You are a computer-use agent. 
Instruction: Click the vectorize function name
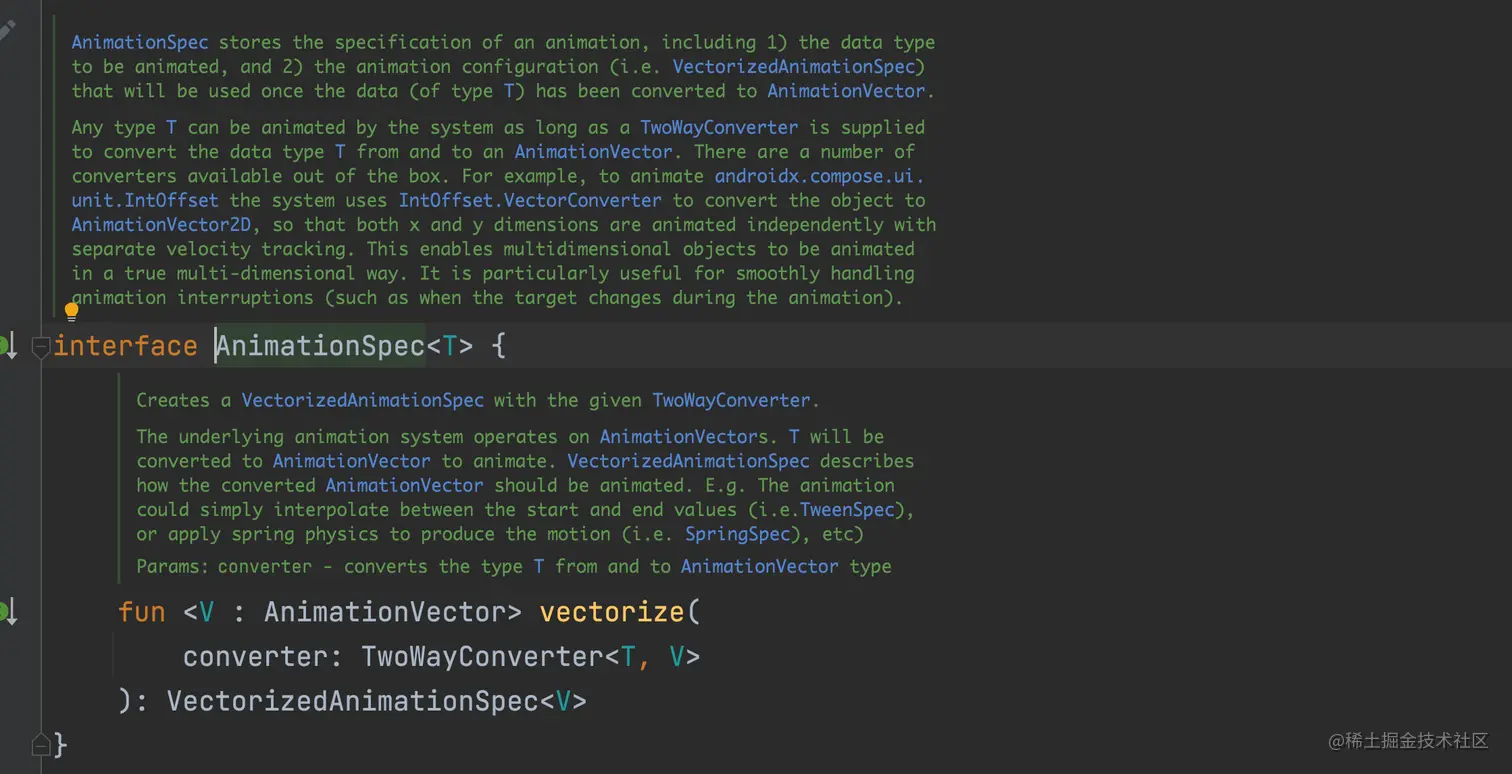point(612,611)
